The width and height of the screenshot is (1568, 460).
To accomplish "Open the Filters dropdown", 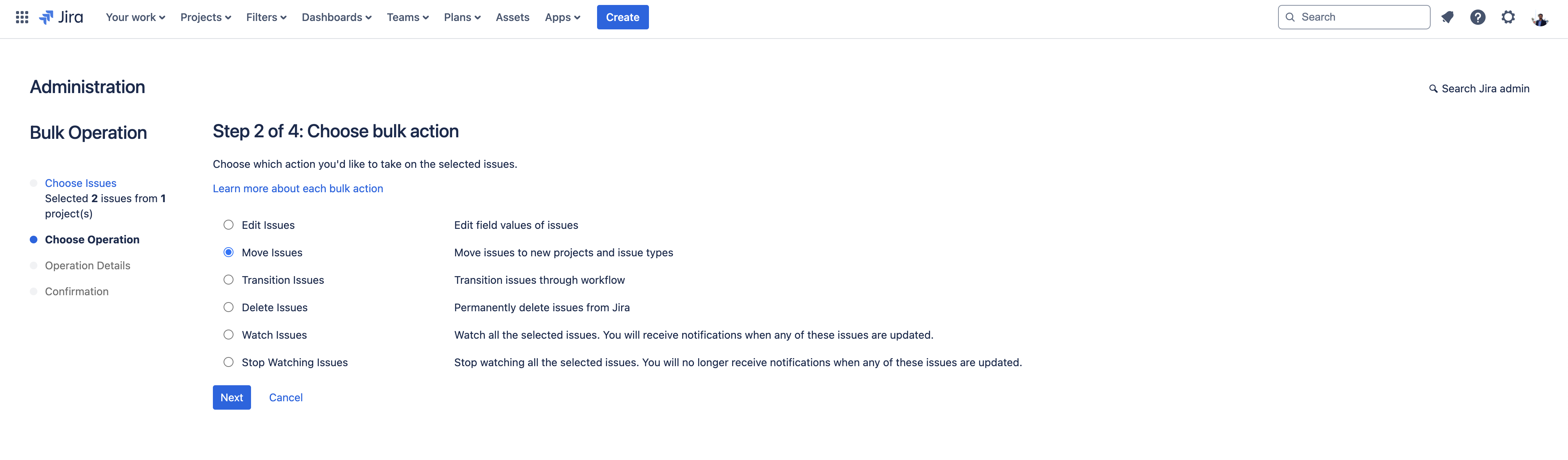I will (266, 17).
